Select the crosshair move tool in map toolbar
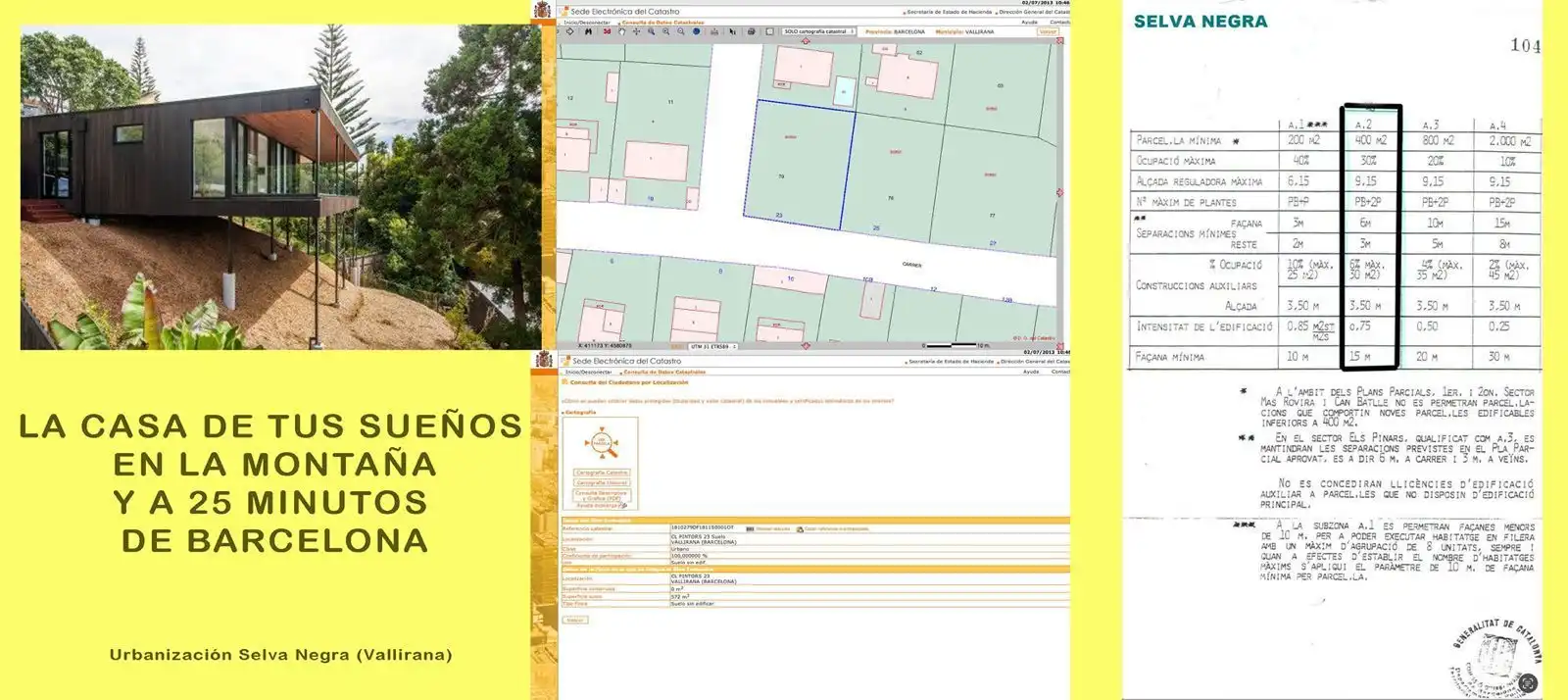 click(x=636, y=31)
